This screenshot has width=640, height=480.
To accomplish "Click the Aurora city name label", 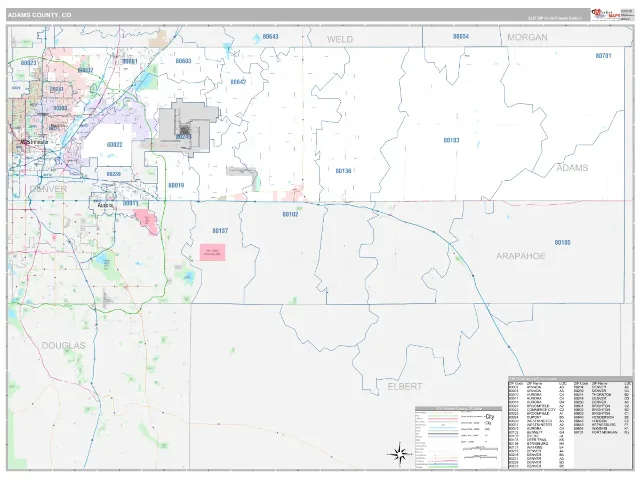I will [x=105, y=206].
